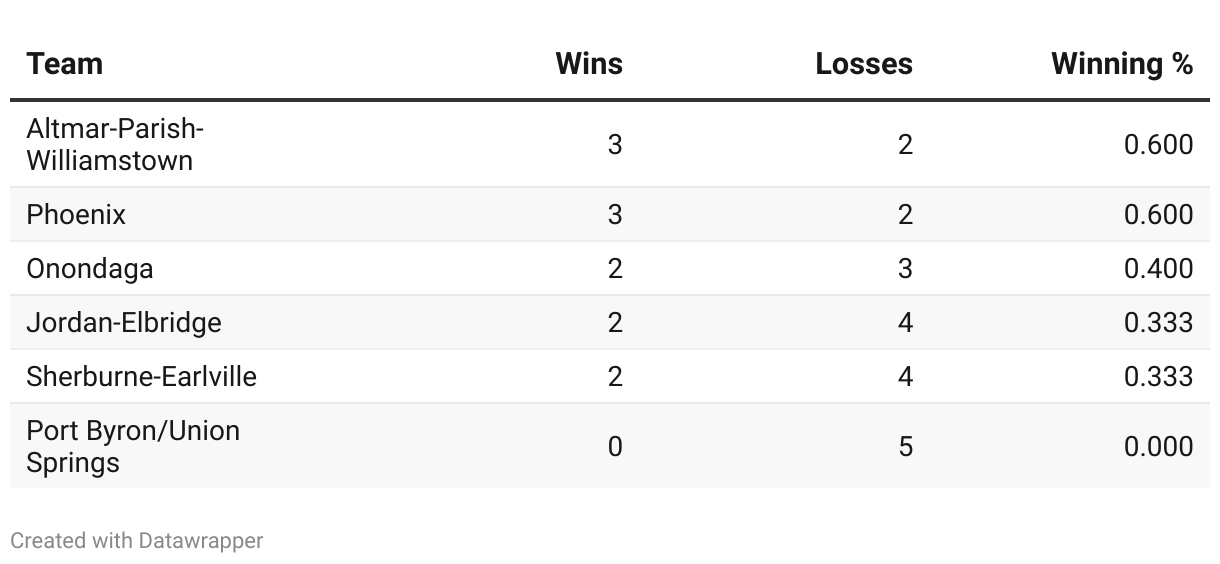Click Sherburne-Earlville's losses value 4

tap(905, 377)
